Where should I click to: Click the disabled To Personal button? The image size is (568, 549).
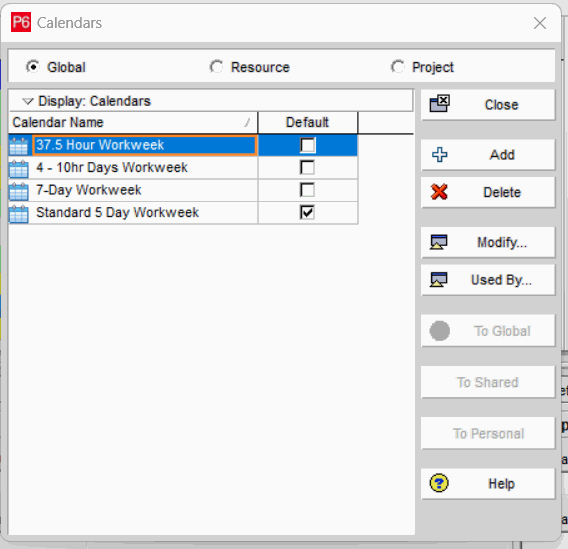(488, 433)
